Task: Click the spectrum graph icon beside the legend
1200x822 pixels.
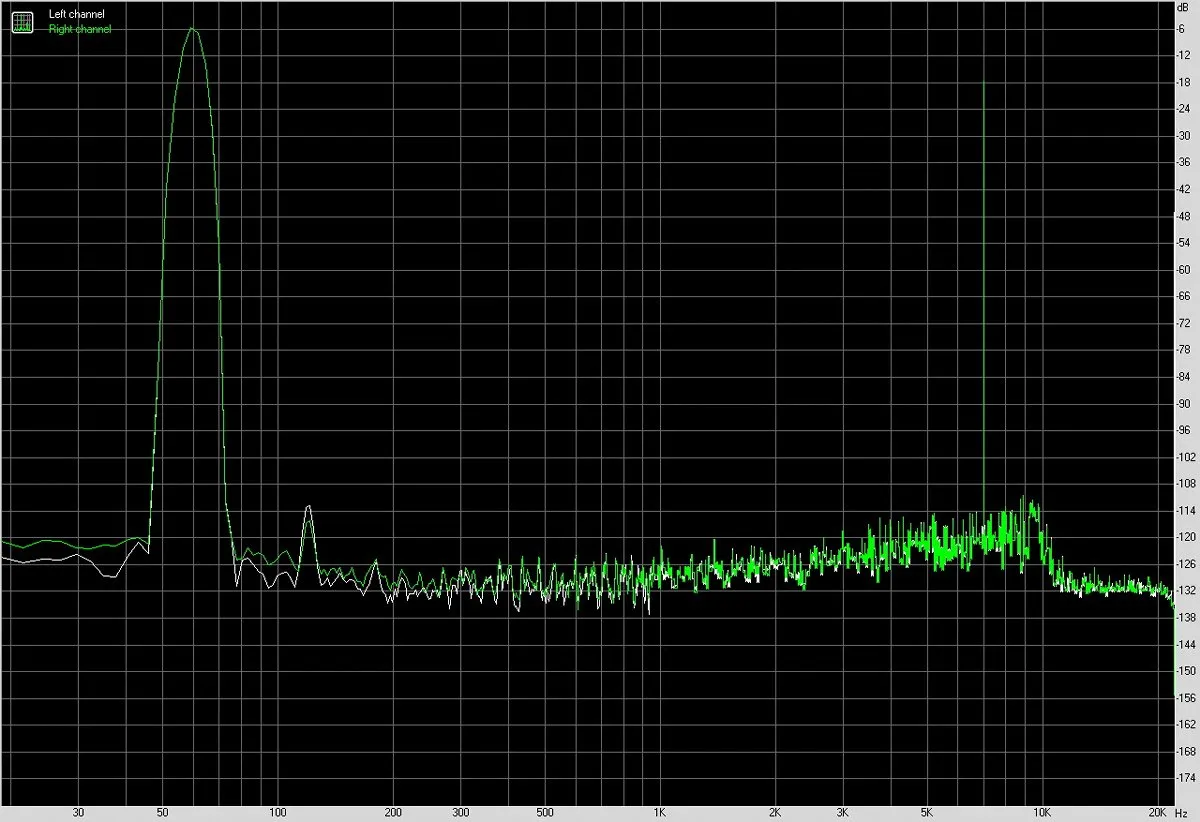Action: [x=22, y=22]
